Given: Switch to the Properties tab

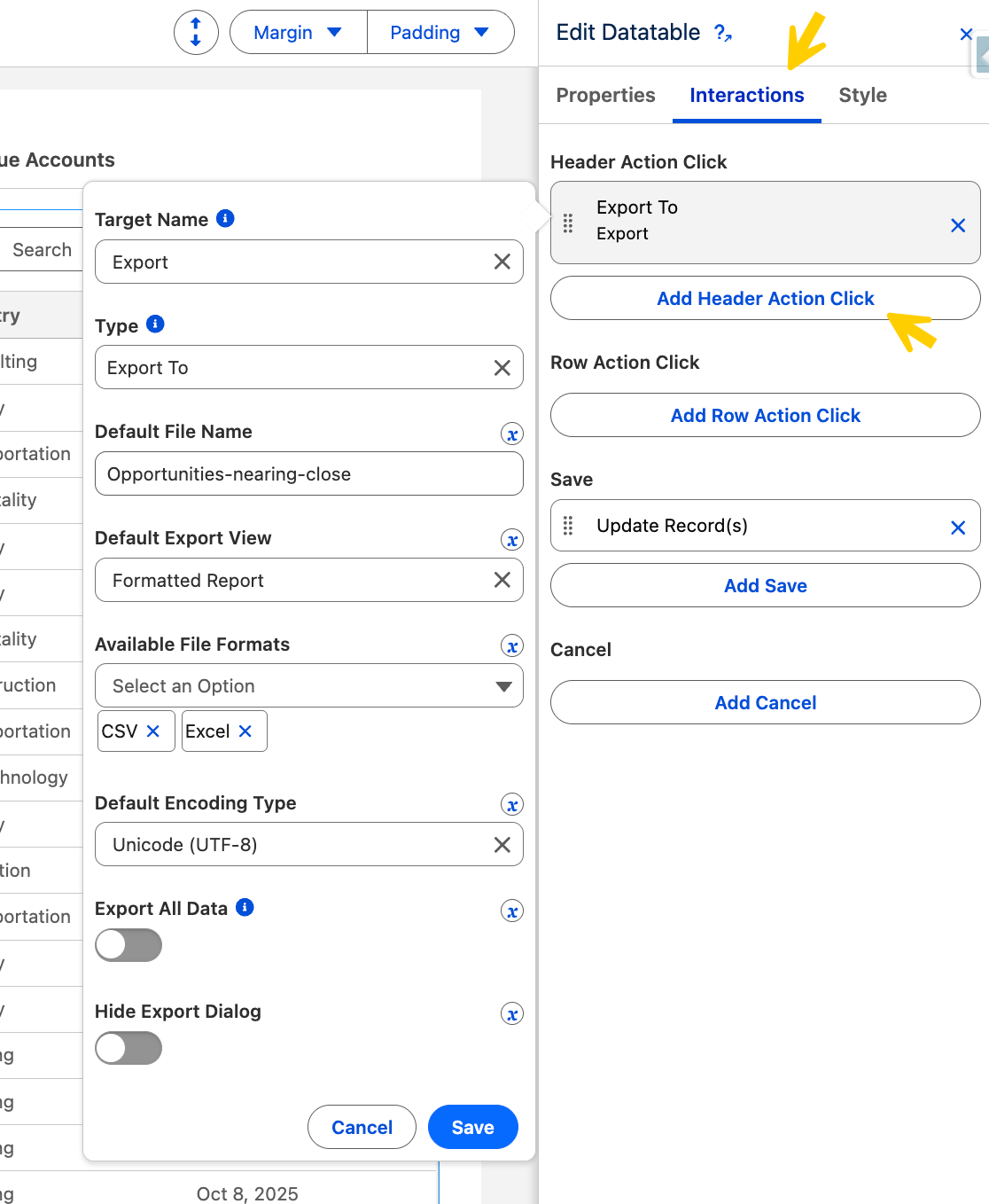Looking at the screenshot, I should (605, 95).
